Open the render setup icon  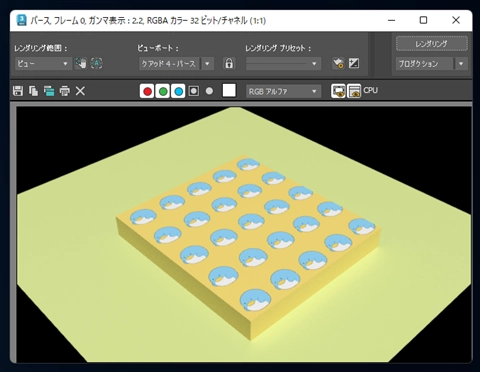(338, 63)
